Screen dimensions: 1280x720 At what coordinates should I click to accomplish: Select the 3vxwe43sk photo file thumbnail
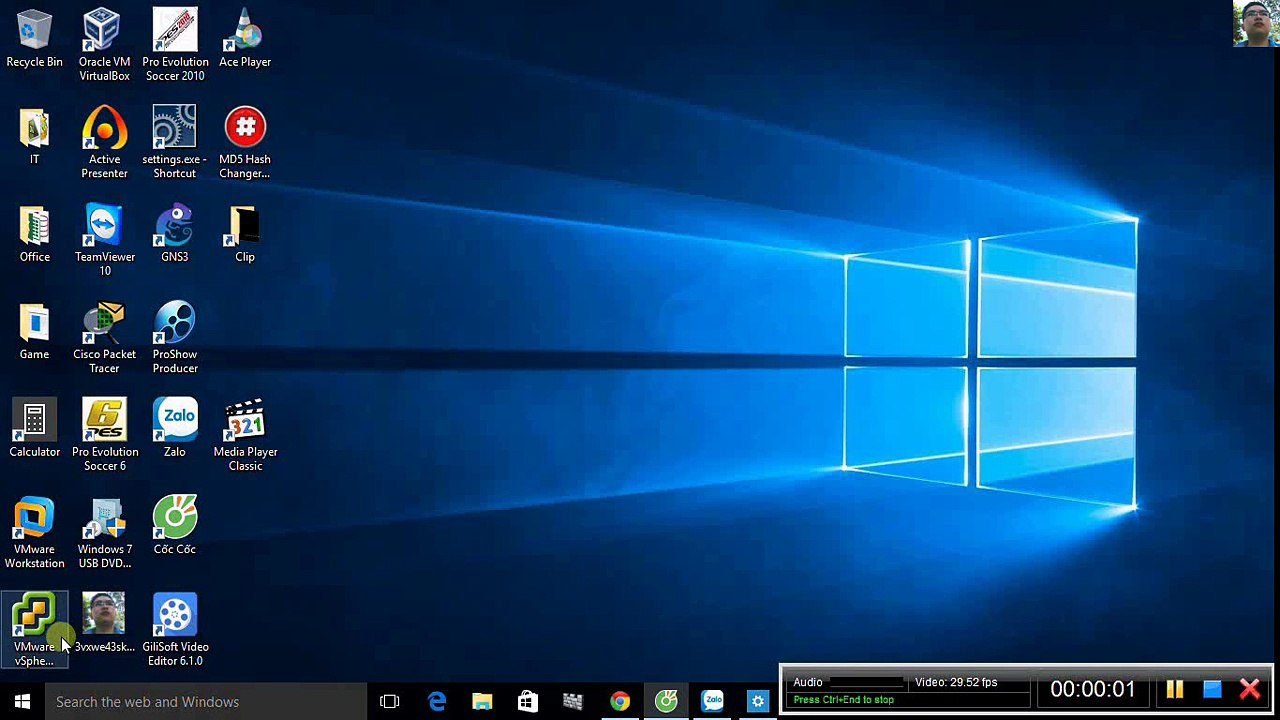(104, 624)
